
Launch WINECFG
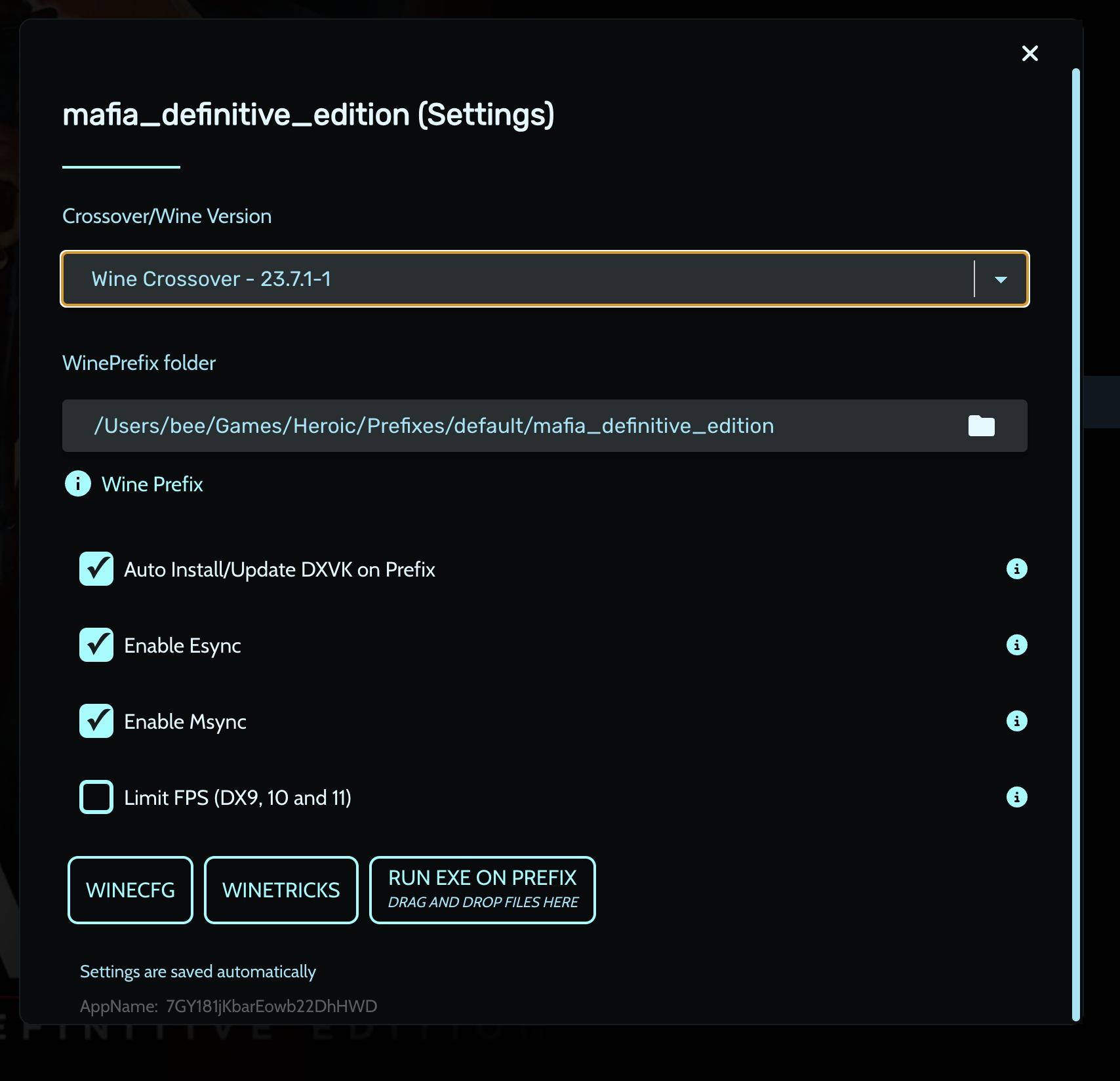(x=130, y=890)
